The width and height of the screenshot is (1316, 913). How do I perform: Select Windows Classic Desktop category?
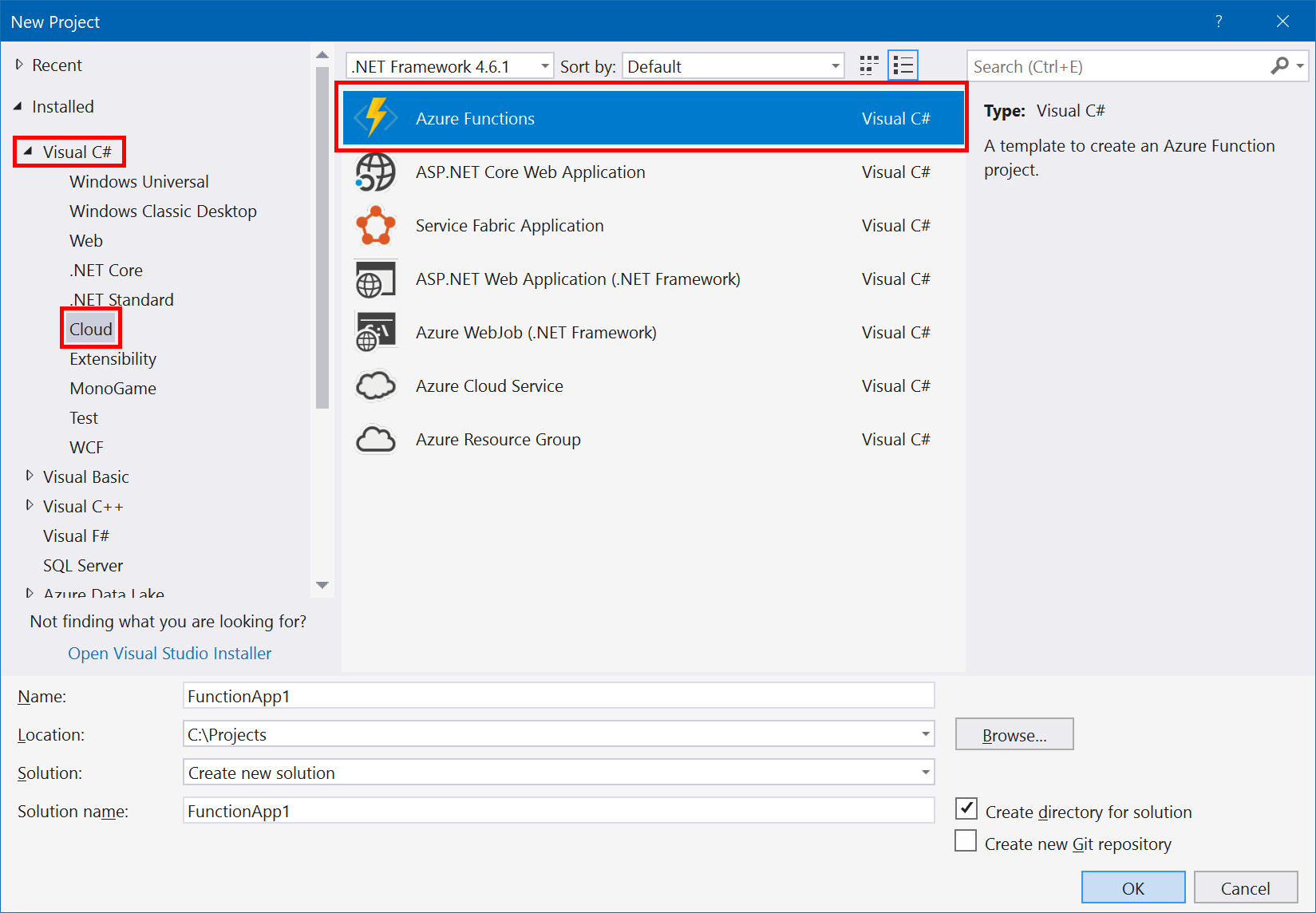(163, 211)
